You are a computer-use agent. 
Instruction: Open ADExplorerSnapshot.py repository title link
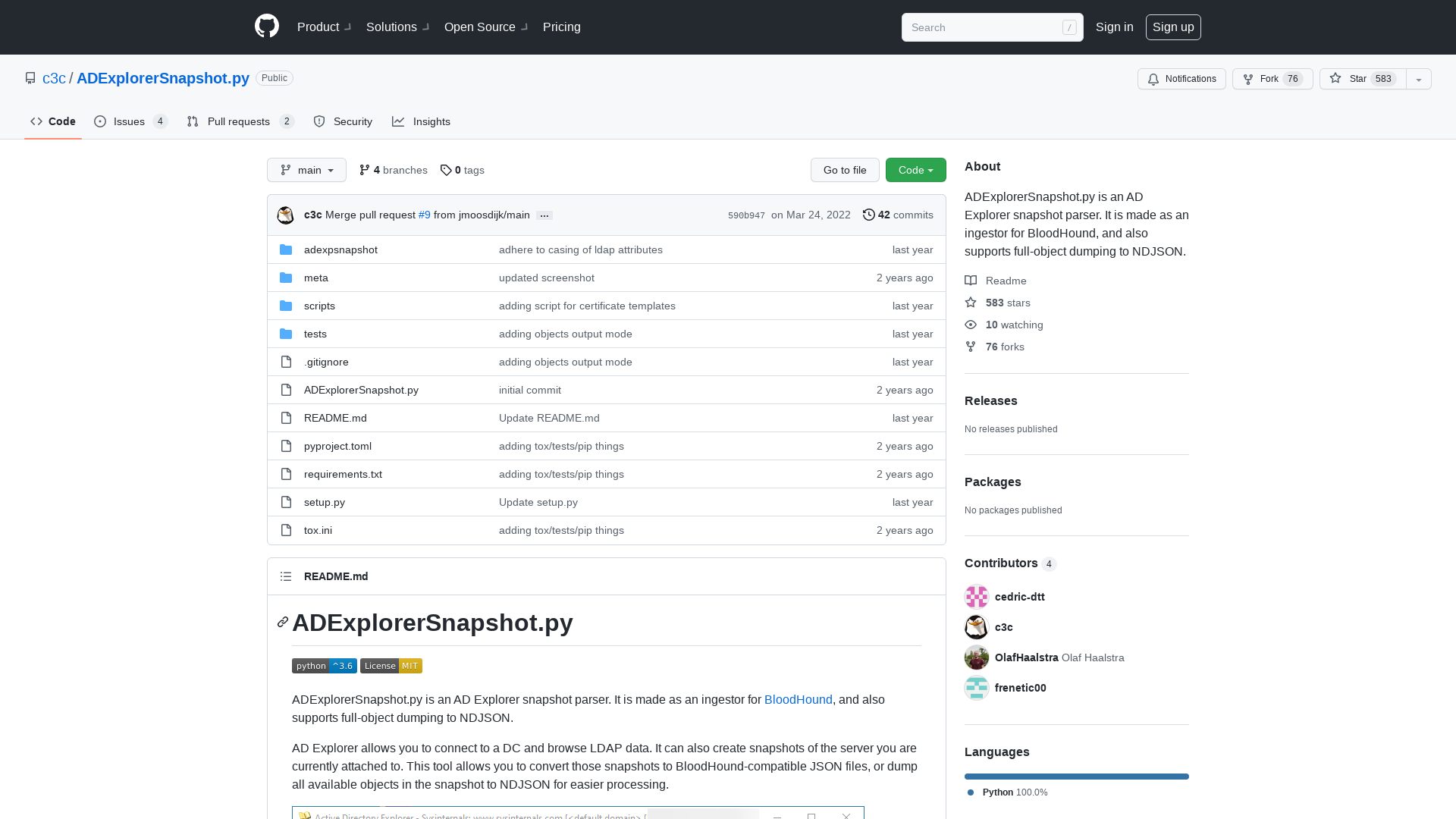[163, 78]
